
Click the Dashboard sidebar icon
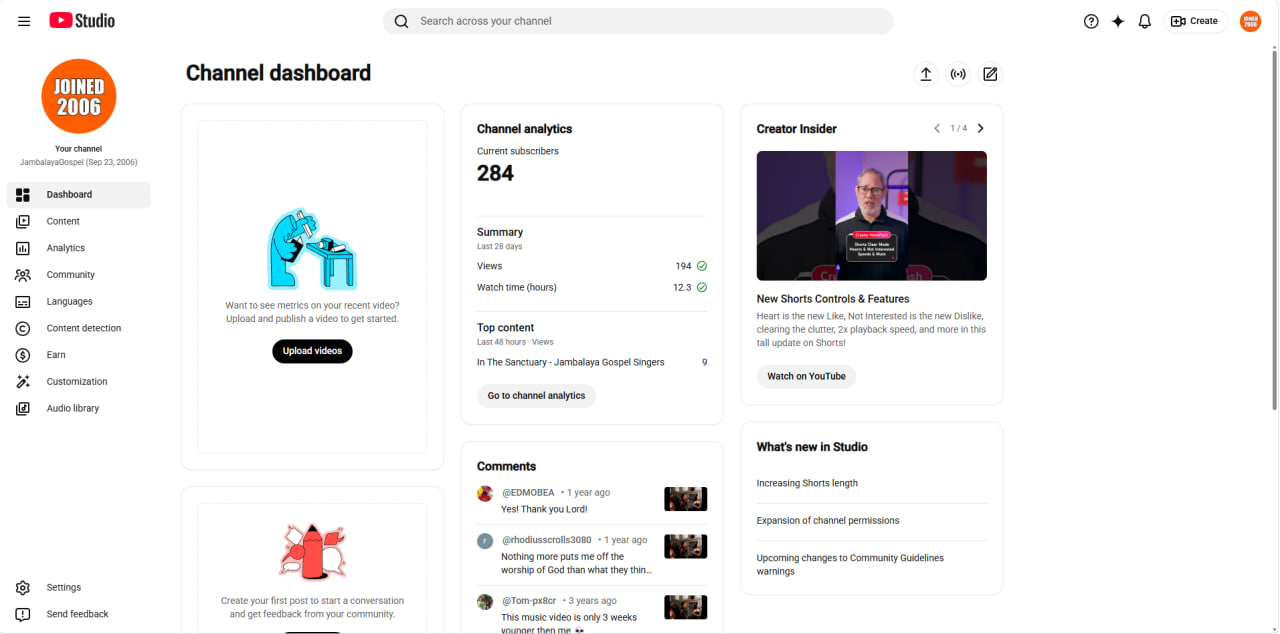23,195
